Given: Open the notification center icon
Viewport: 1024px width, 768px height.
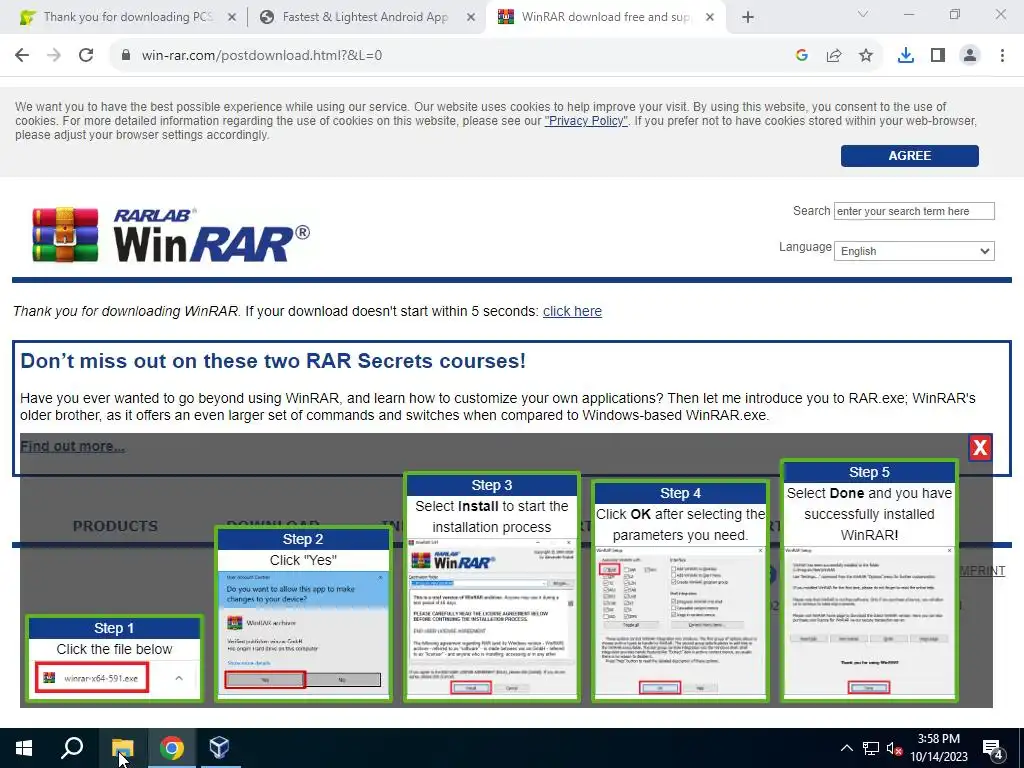Looking at the screenshot, I should 993,750.
